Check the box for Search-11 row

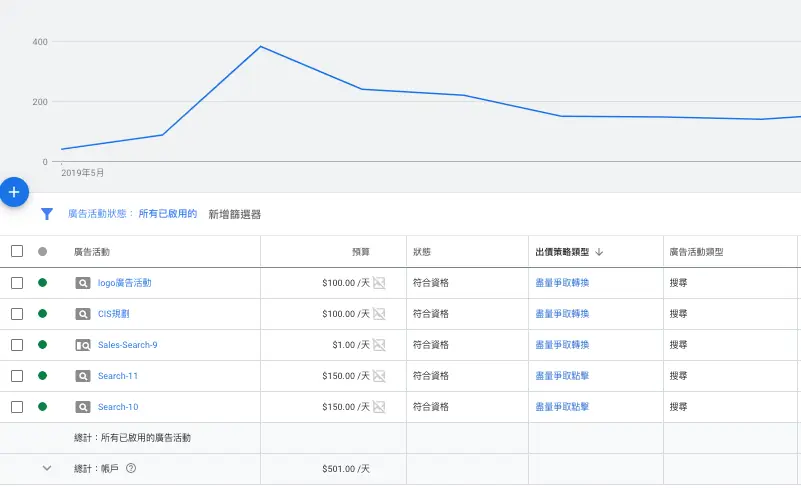(x=17, y=376)
